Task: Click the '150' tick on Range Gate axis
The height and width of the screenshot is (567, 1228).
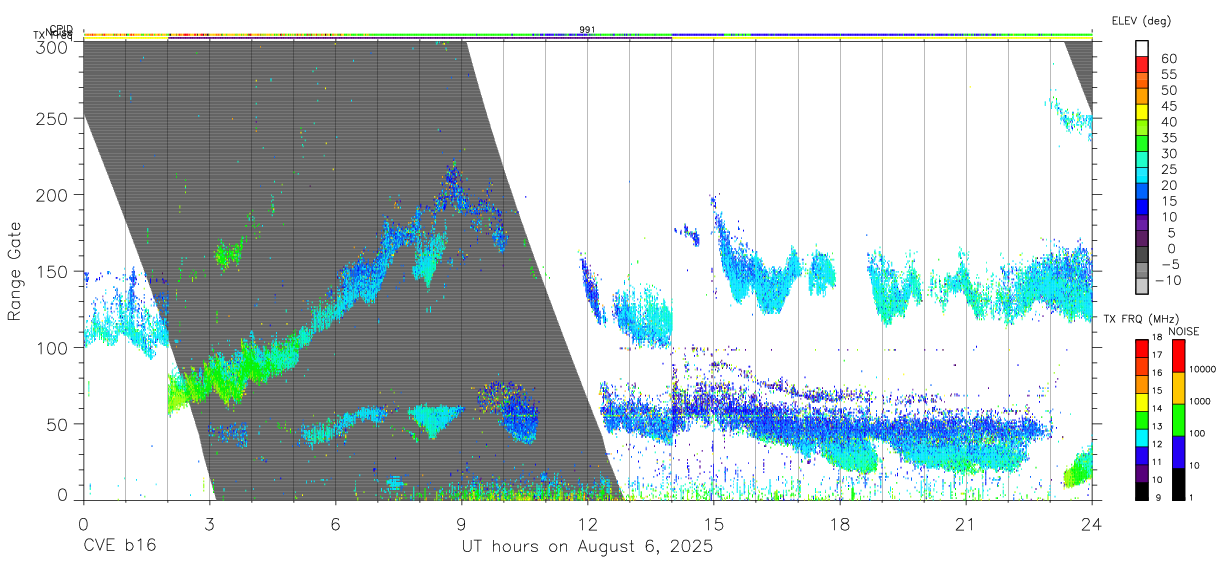Action: tap(54, 271)
